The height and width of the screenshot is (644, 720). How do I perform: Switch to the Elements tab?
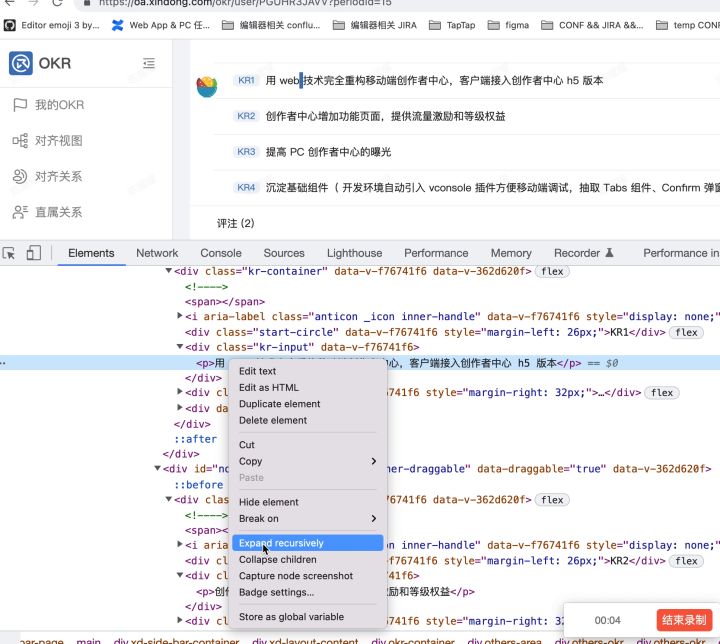coord(91,253)
